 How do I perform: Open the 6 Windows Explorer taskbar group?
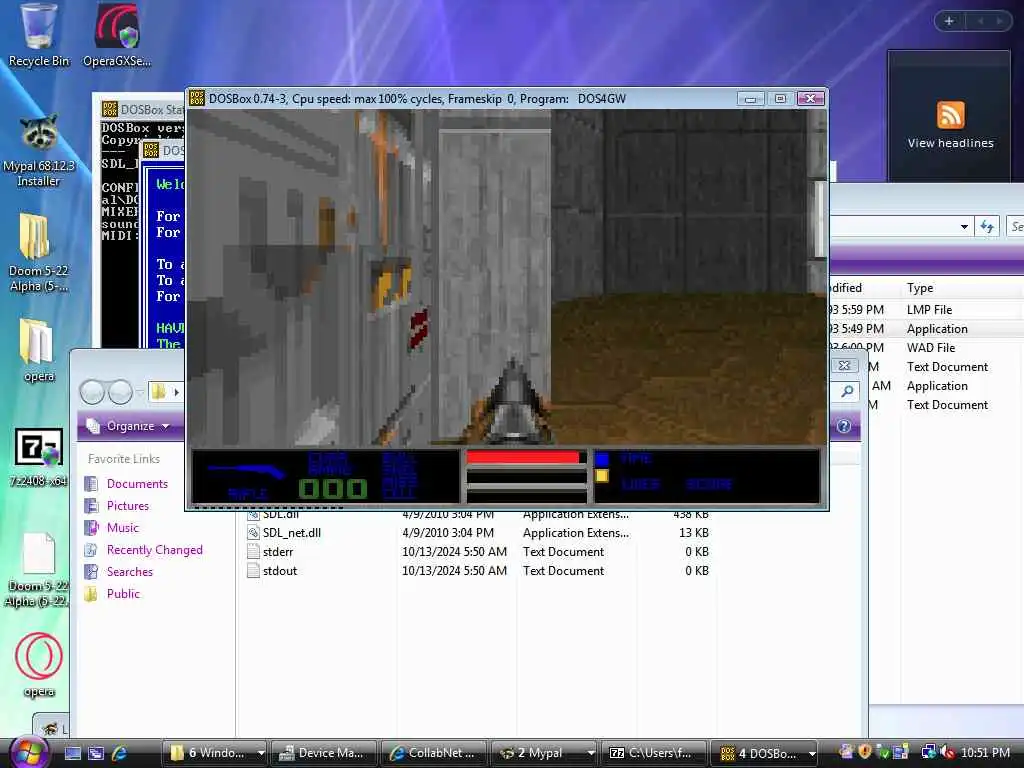[x=215, y=753]
